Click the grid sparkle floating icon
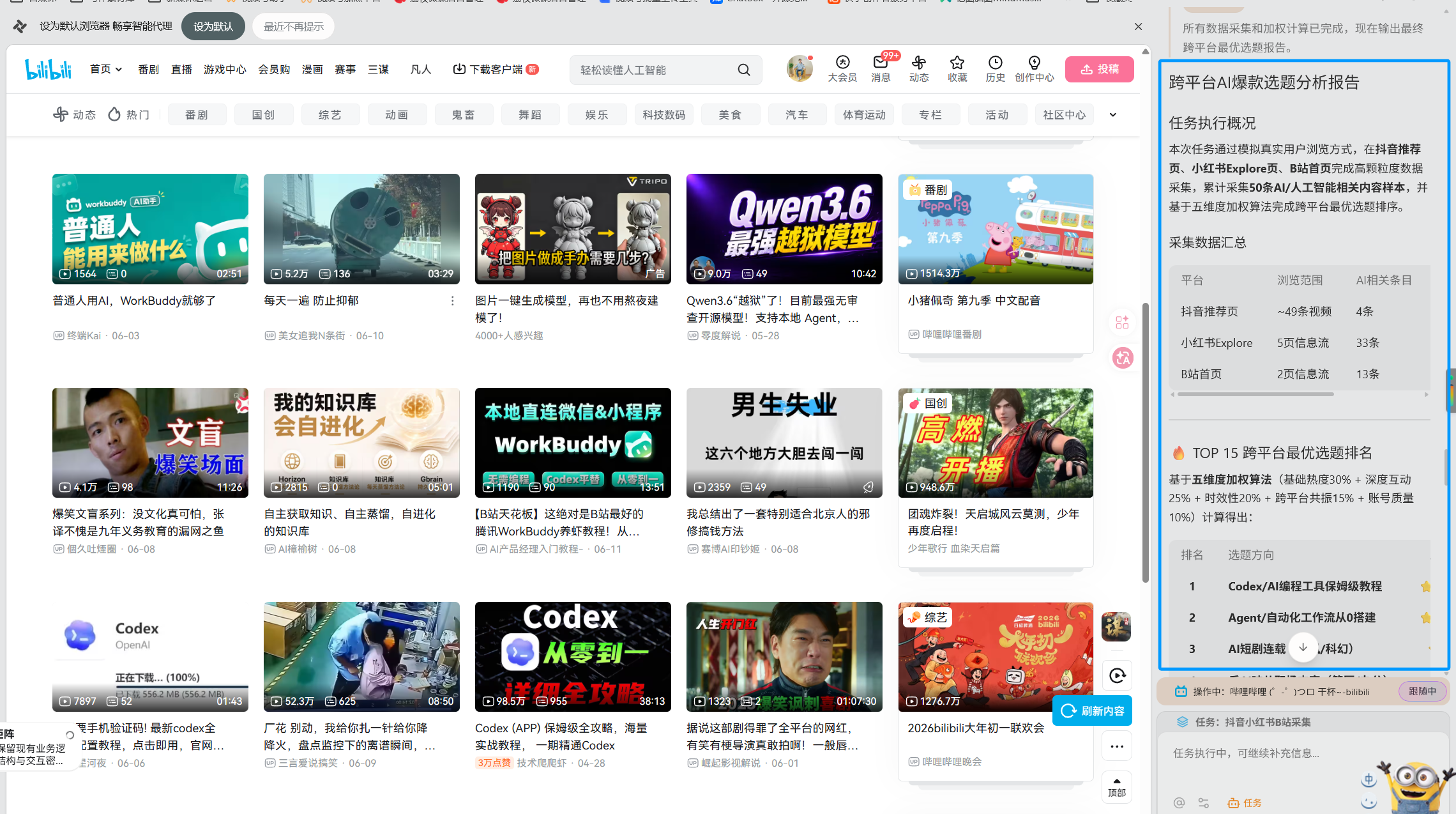The image size is (1456, 814). click(1122, 322)
